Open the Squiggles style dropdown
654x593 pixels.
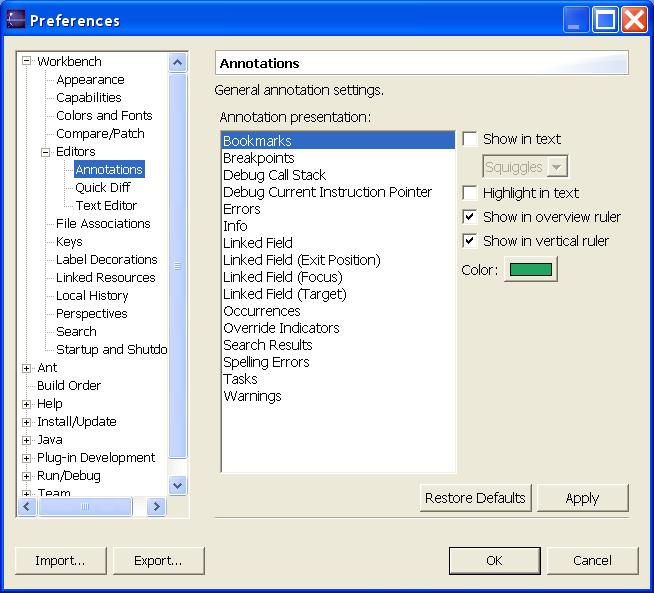tap(525, 167)
